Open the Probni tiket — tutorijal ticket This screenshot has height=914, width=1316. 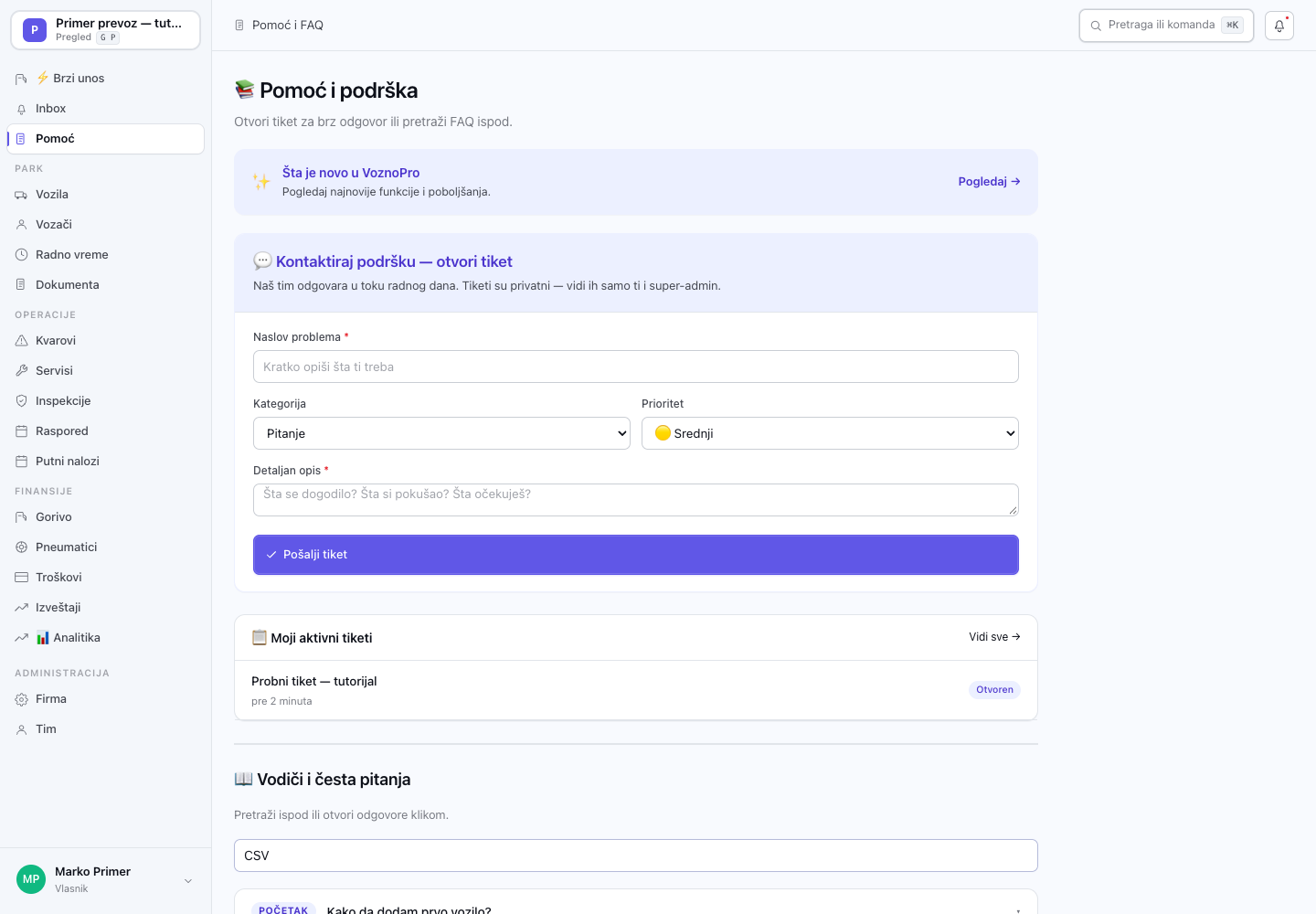(636, 690)
